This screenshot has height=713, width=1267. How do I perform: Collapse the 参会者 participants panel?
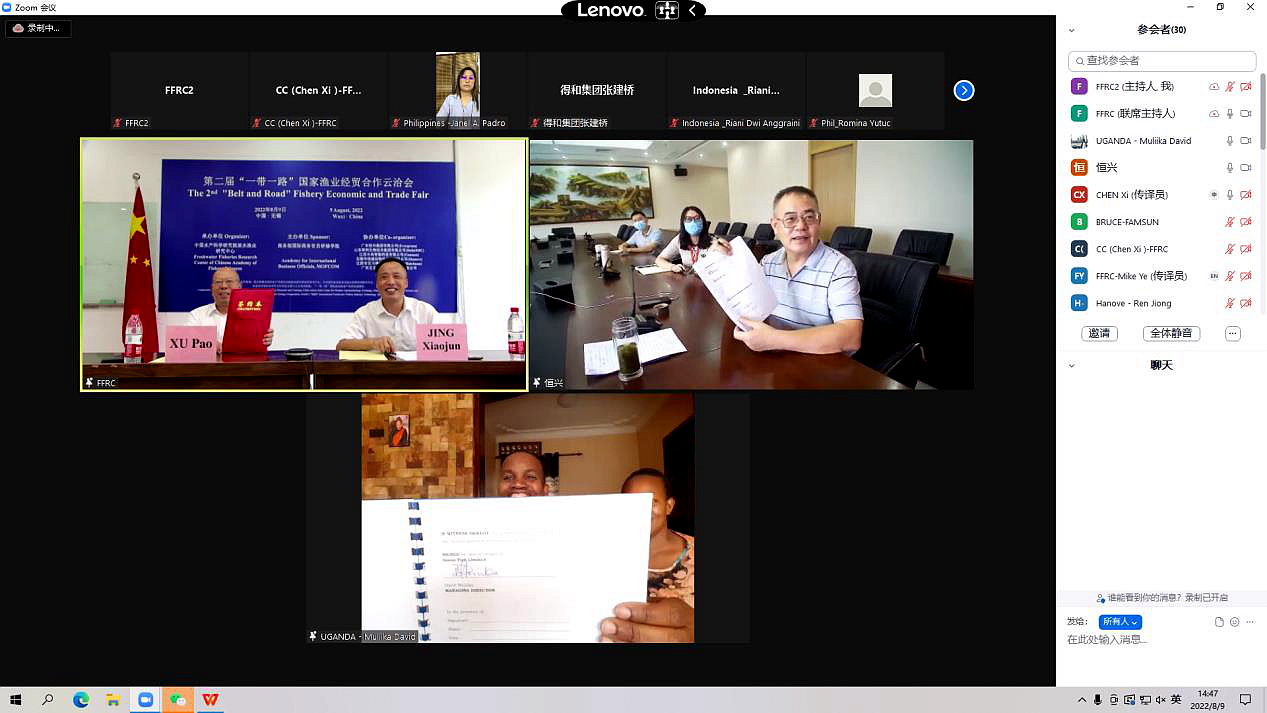1072,30
